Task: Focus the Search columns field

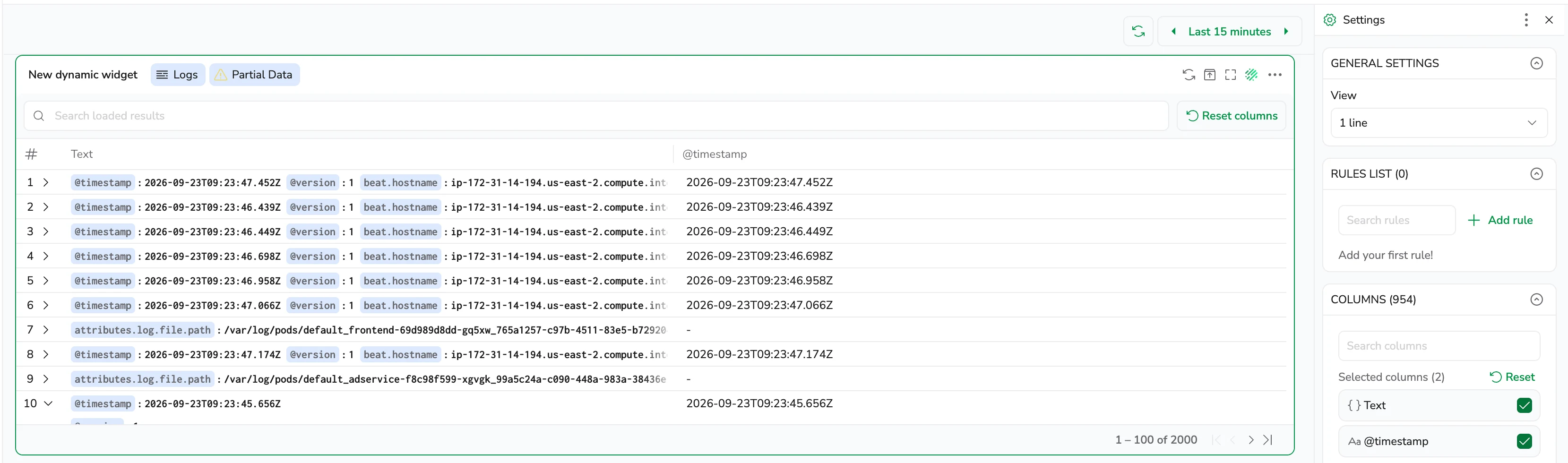Action: tap(1439, 345)
